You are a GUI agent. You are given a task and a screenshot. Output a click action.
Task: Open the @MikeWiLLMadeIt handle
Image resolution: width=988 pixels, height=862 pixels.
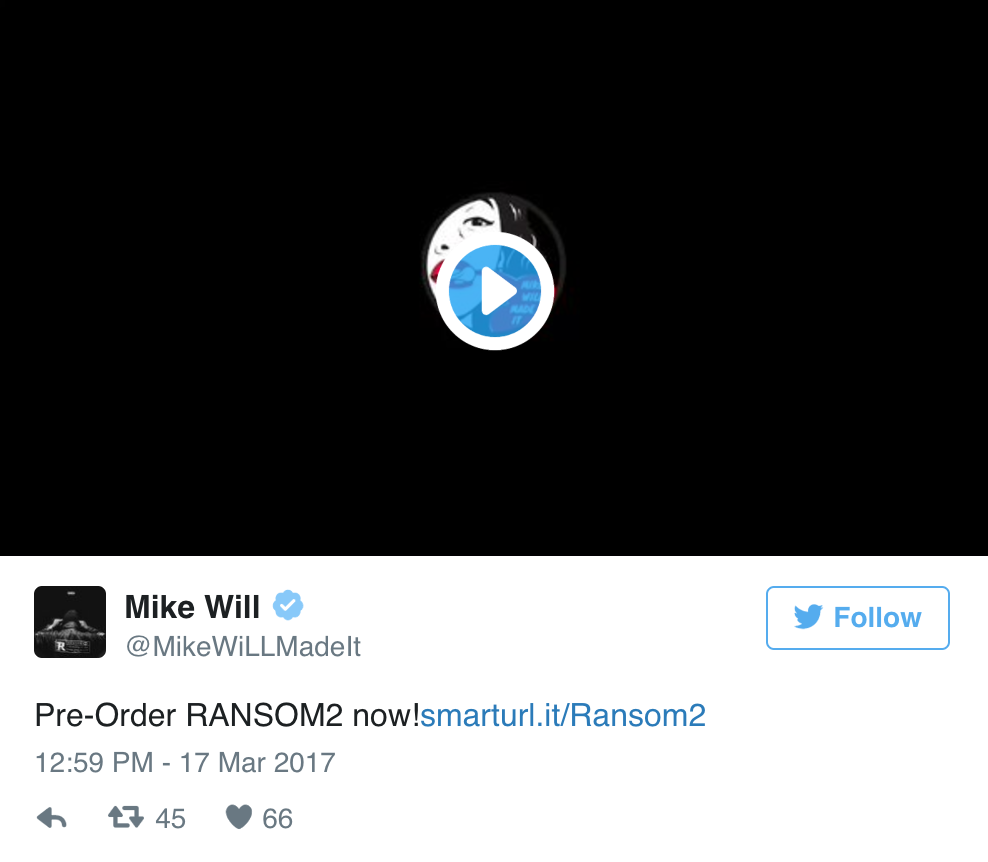pyautogui.click(x=243, y=646)
